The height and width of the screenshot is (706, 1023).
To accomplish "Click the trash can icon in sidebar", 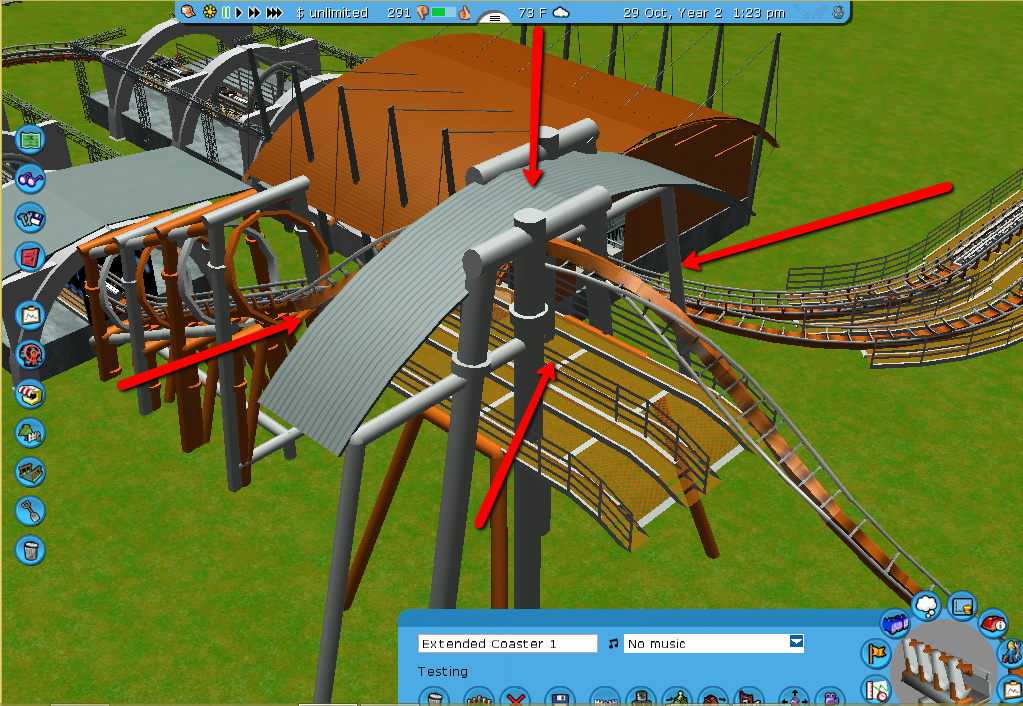I will 31,549.
